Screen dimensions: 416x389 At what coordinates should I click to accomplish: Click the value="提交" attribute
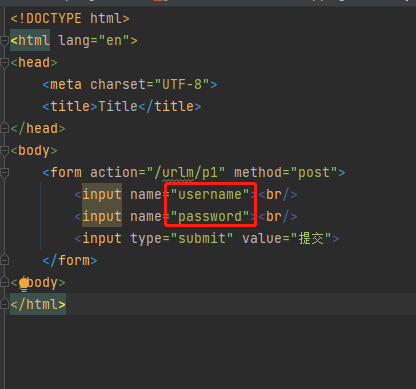click(287, 239)
